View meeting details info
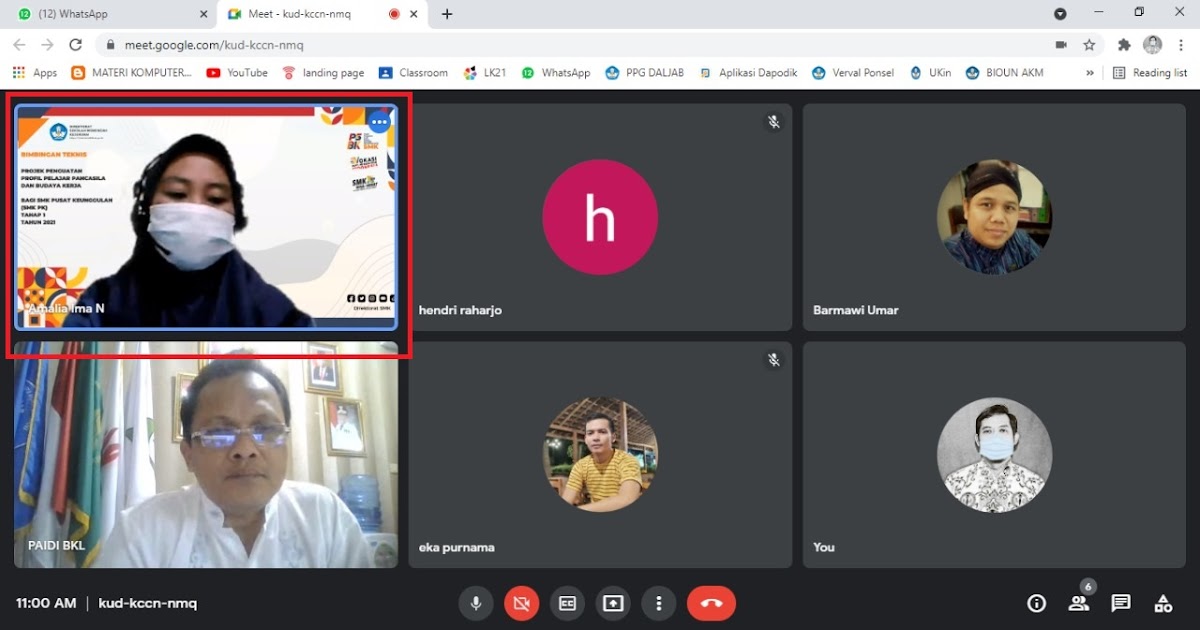 click(x=1036, y=603)
